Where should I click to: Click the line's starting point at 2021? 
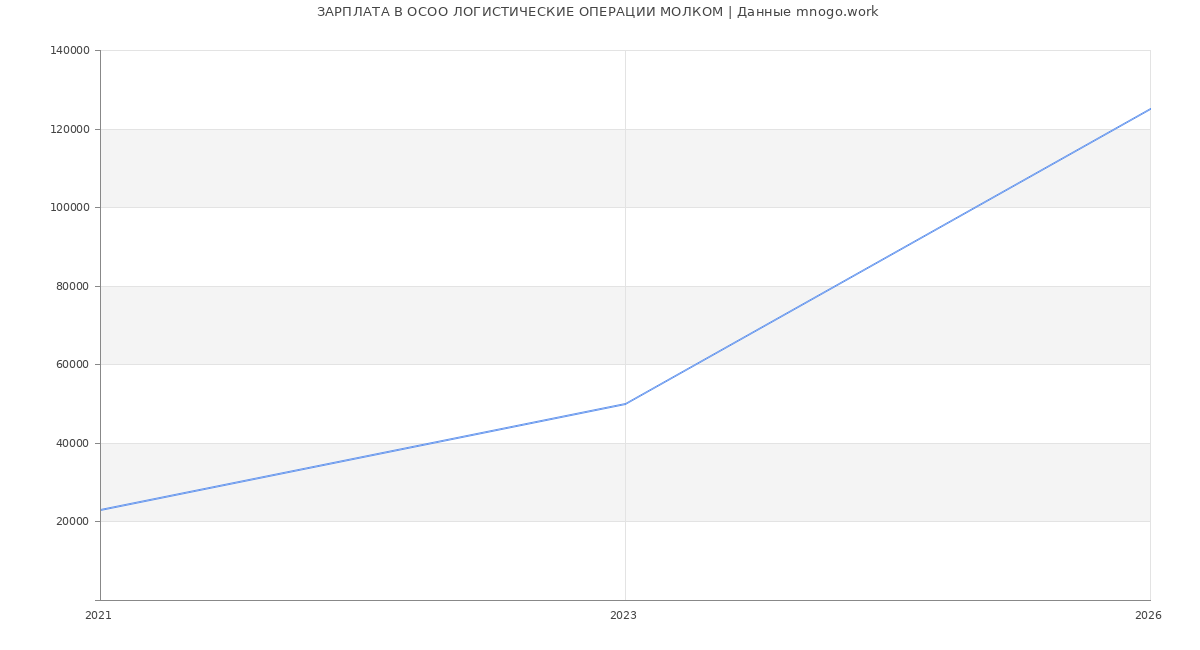pos(100,510)
